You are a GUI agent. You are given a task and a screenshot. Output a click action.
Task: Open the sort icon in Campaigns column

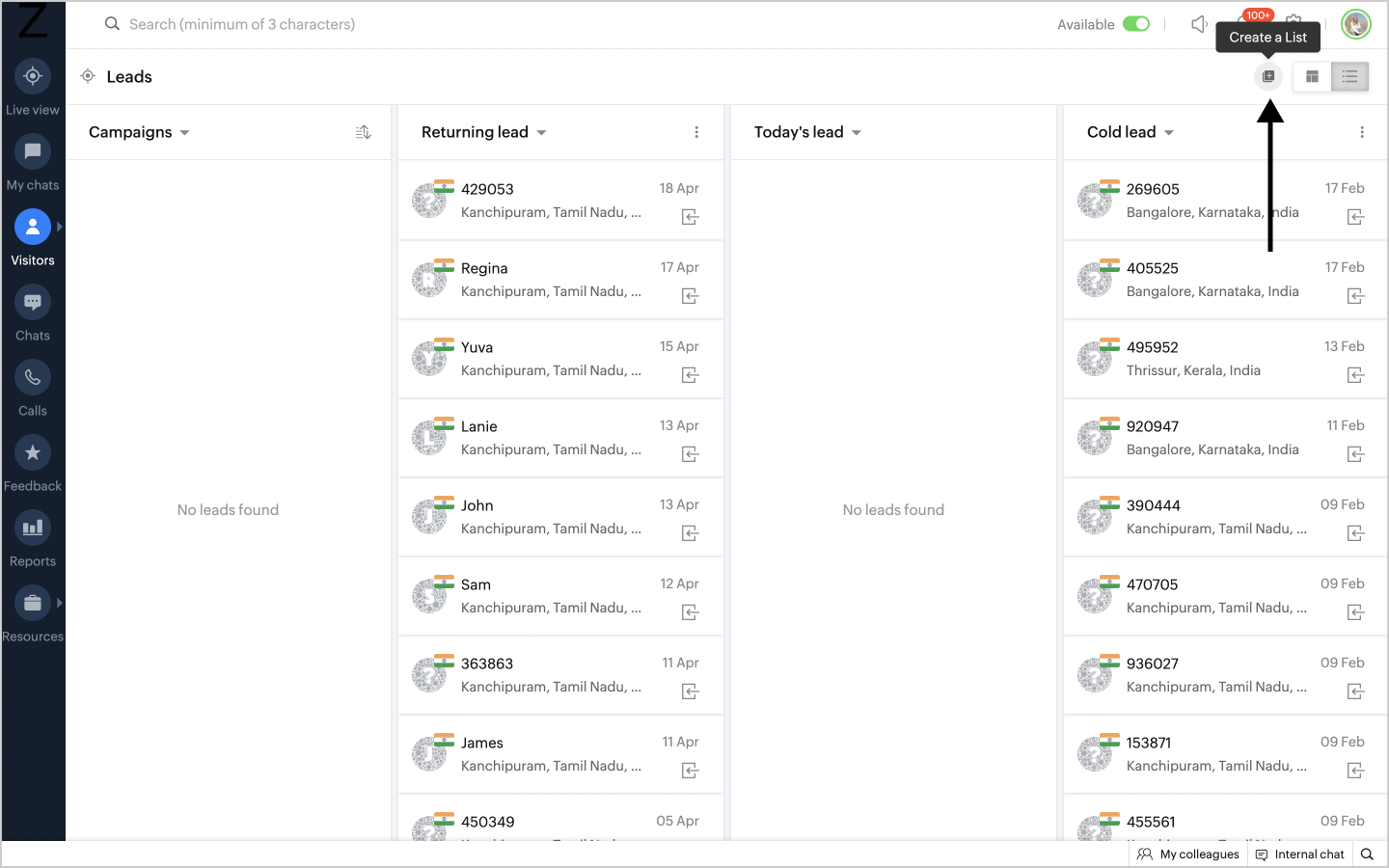[364, 132]
